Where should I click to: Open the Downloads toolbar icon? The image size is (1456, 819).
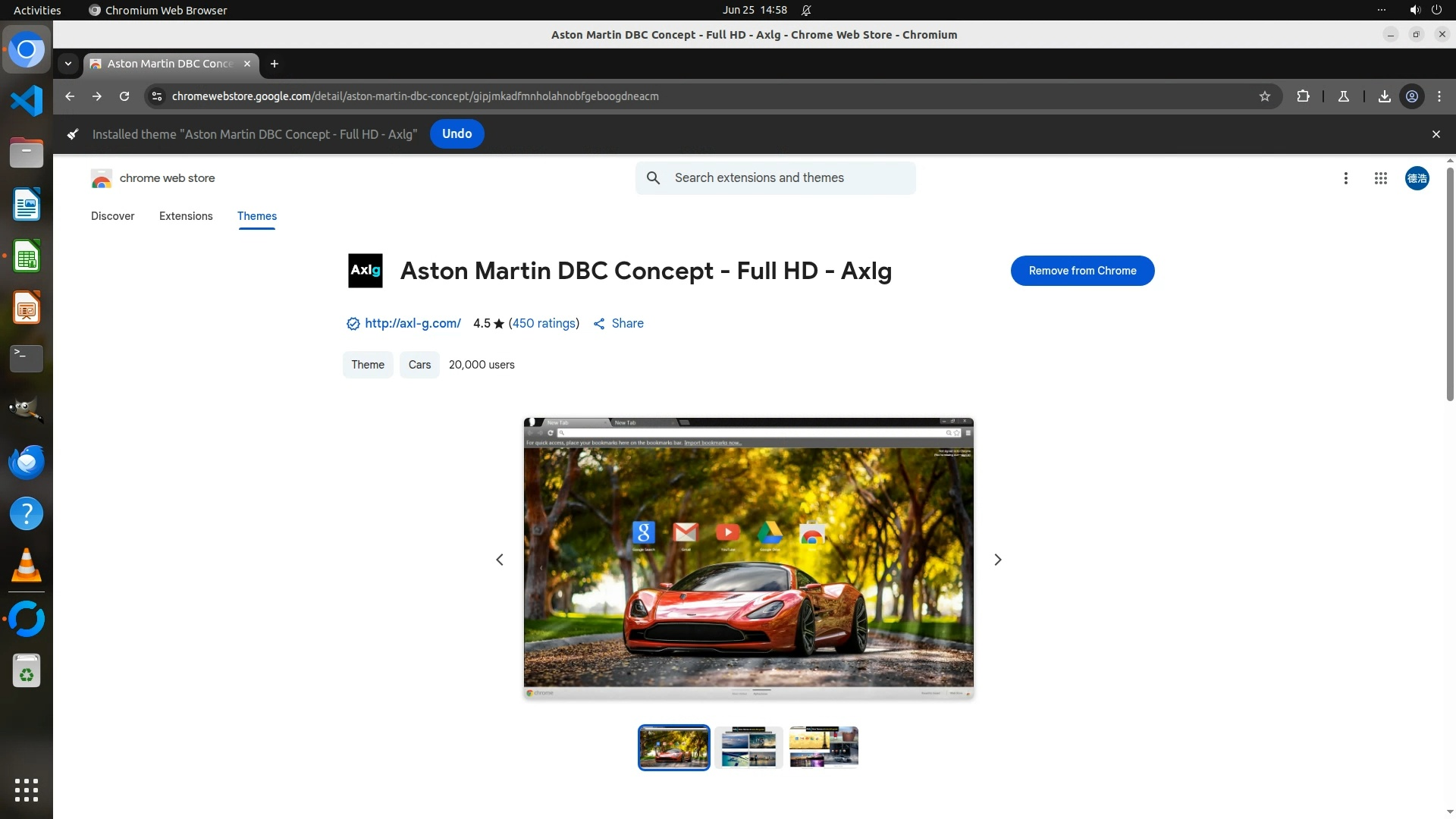click(x=1384, y=96)
